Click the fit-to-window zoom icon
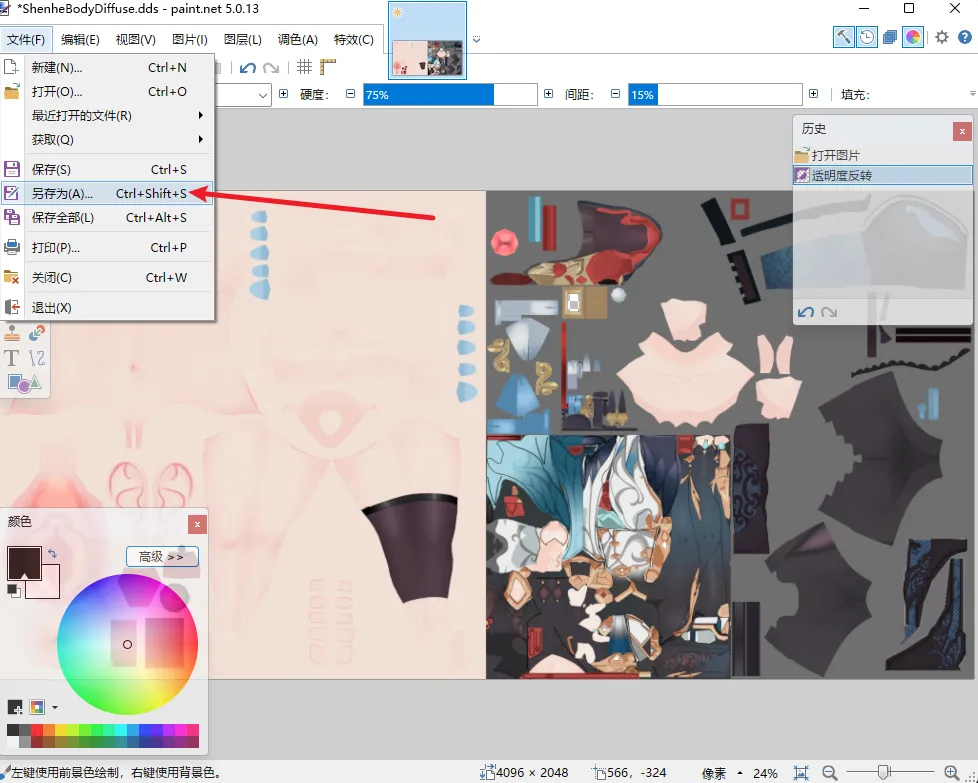The width and height of the screenshot is (978, 783). tap(801, 773)
